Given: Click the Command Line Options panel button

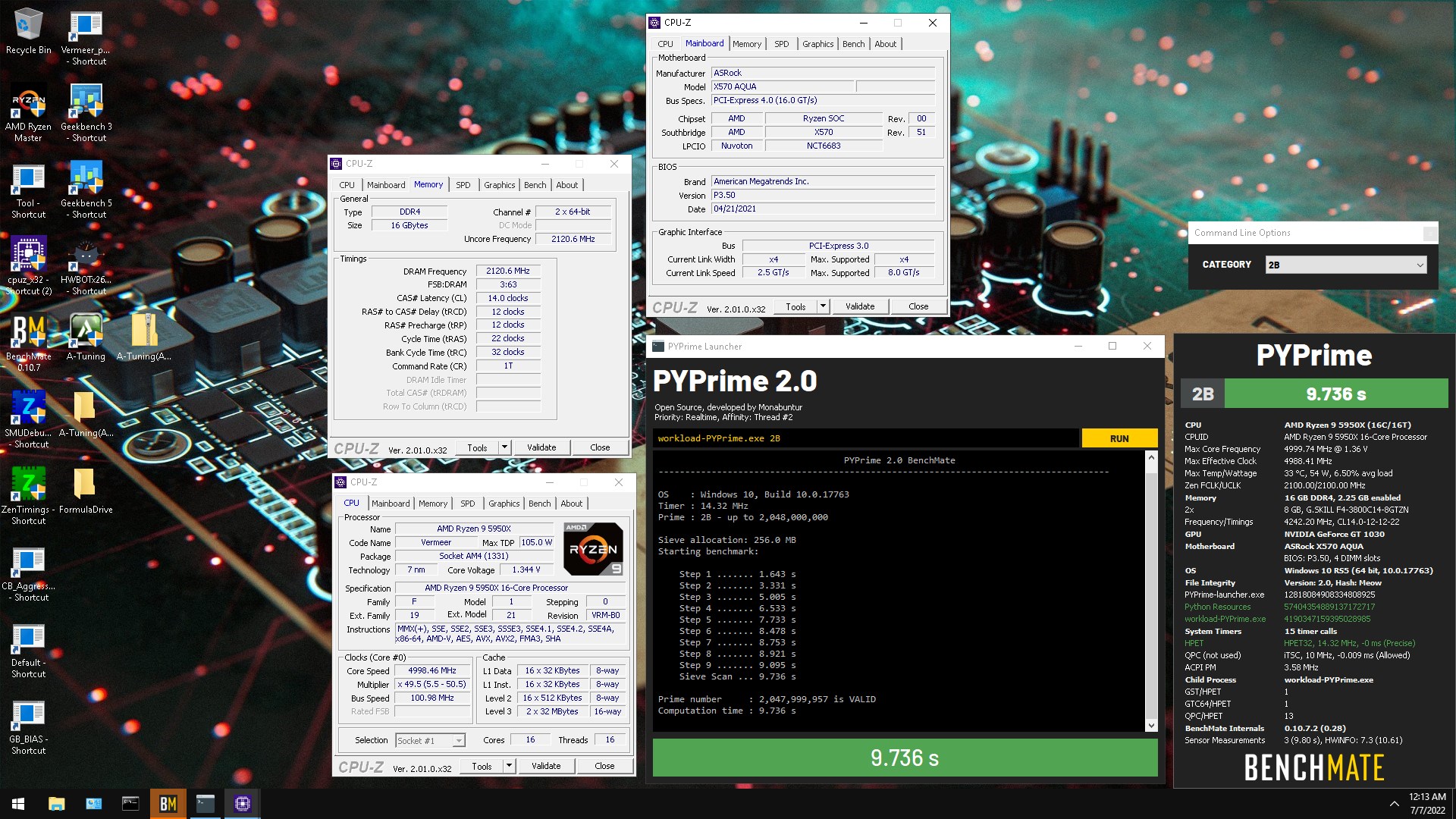Looking at the screenshot, I should [1430, 234].
